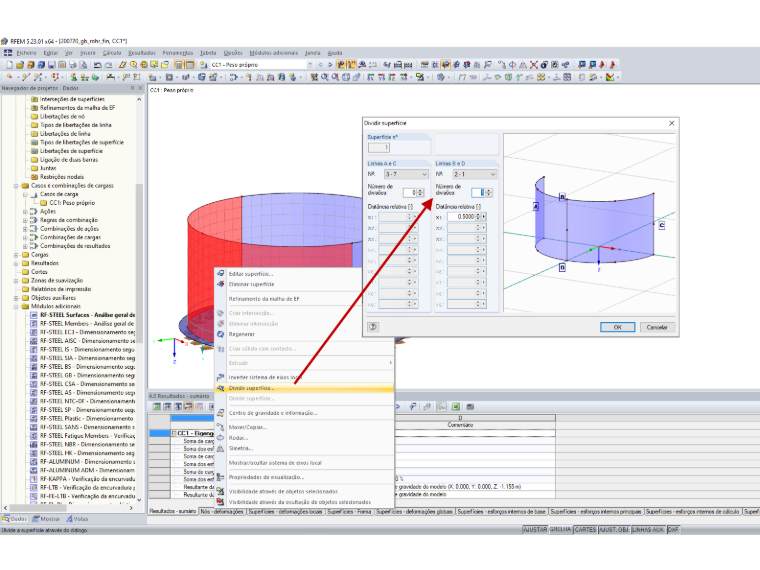Click navigator vertical scrollbar
Image resolution: width=760 pixels, height=570 pixels.
(x=139, y=262)
